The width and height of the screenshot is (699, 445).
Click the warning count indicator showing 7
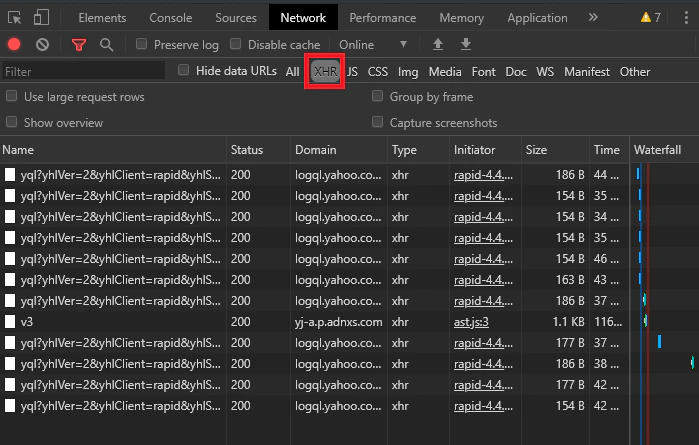tap(650, 17)
